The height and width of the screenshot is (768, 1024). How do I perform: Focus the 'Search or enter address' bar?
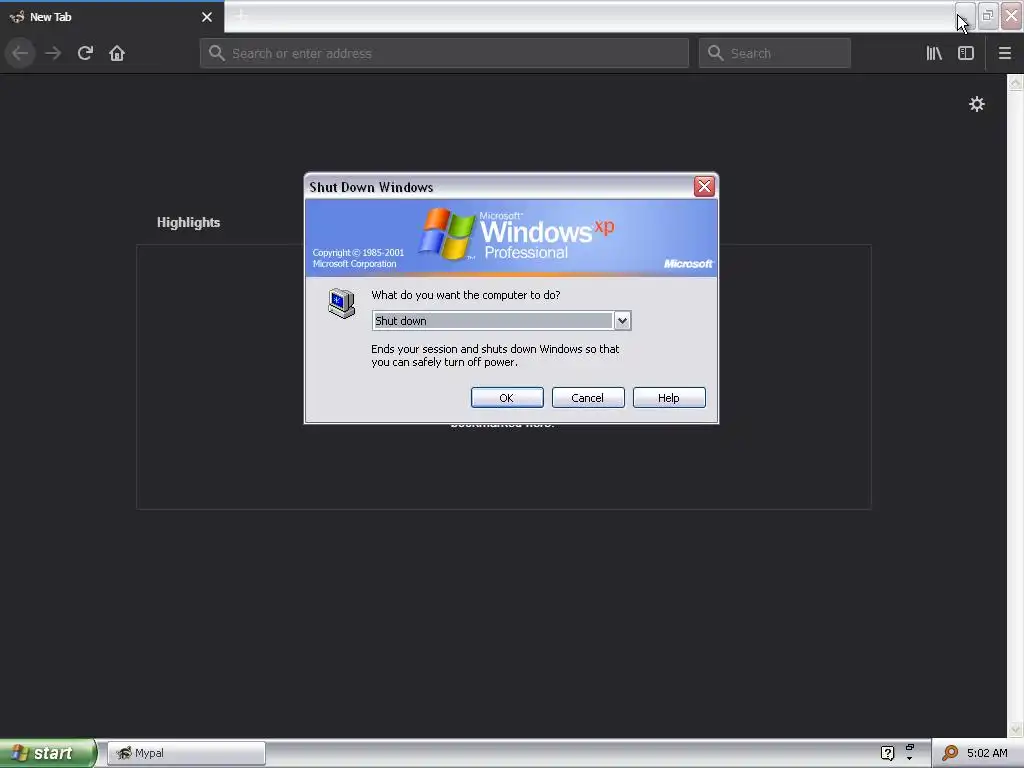pyautogui.click(x=444, y=53)
